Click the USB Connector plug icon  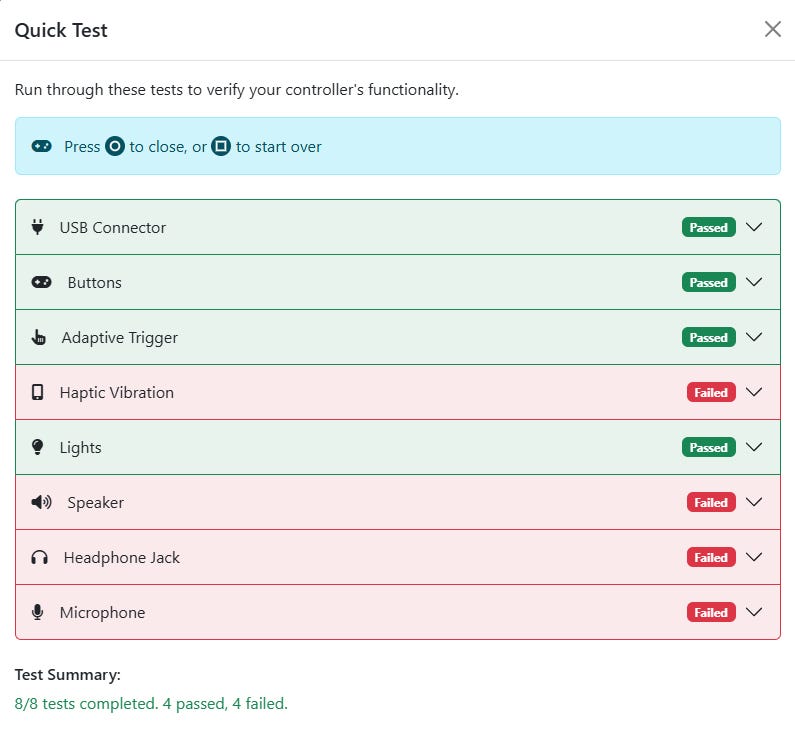pyautogui.click(x=38, y=227)
